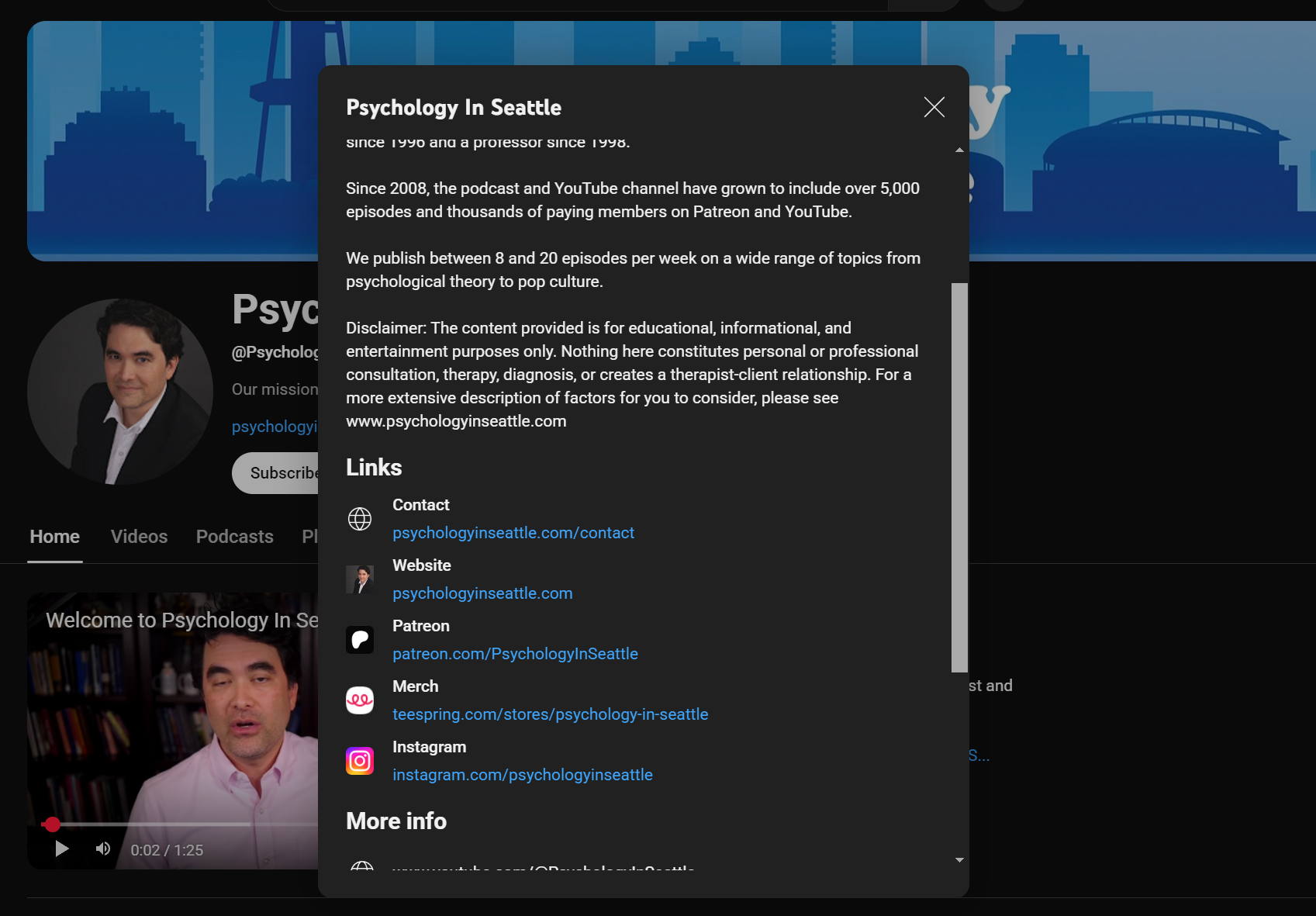
Task: Switch to the Home tab
Action: click(x=54, y=537)
